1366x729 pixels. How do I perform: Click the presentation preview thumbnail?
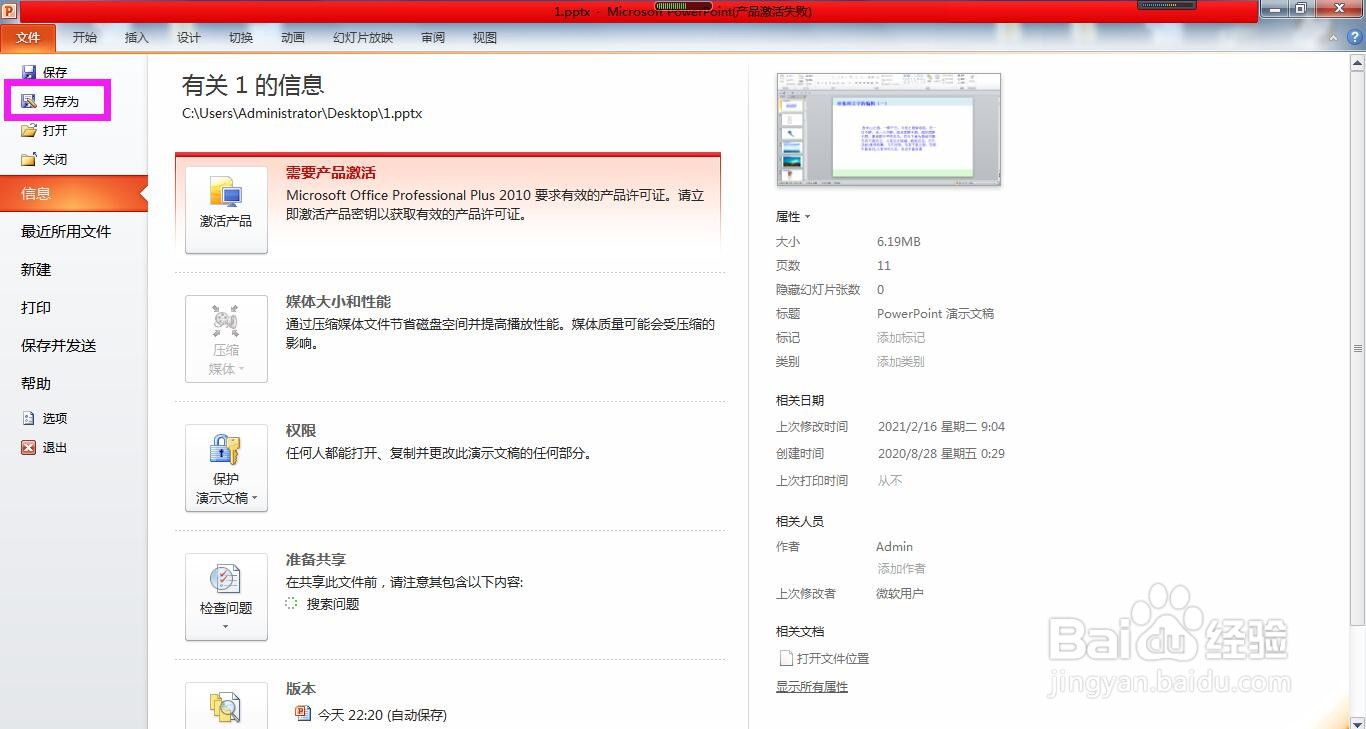click(889, 129)
